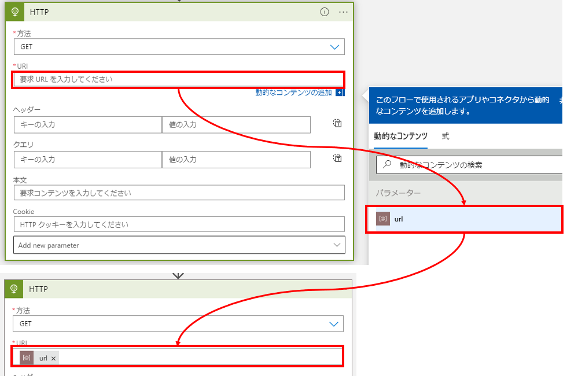Click the 本文 request content field

click(179, 193)
